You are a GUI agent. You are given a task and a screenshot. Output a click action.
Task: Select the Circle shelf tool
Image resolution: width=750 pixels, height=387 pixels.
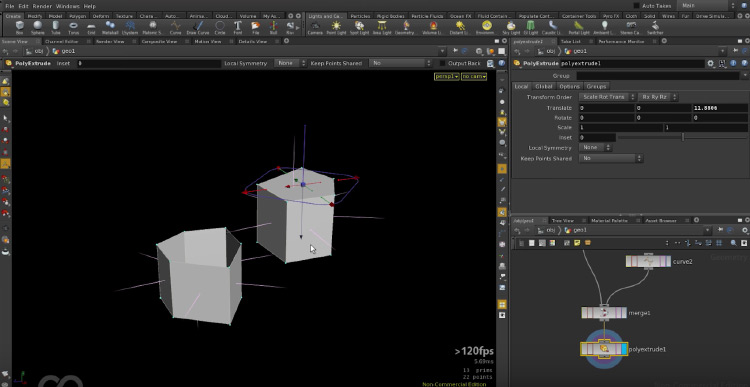(x=220, y=28)
